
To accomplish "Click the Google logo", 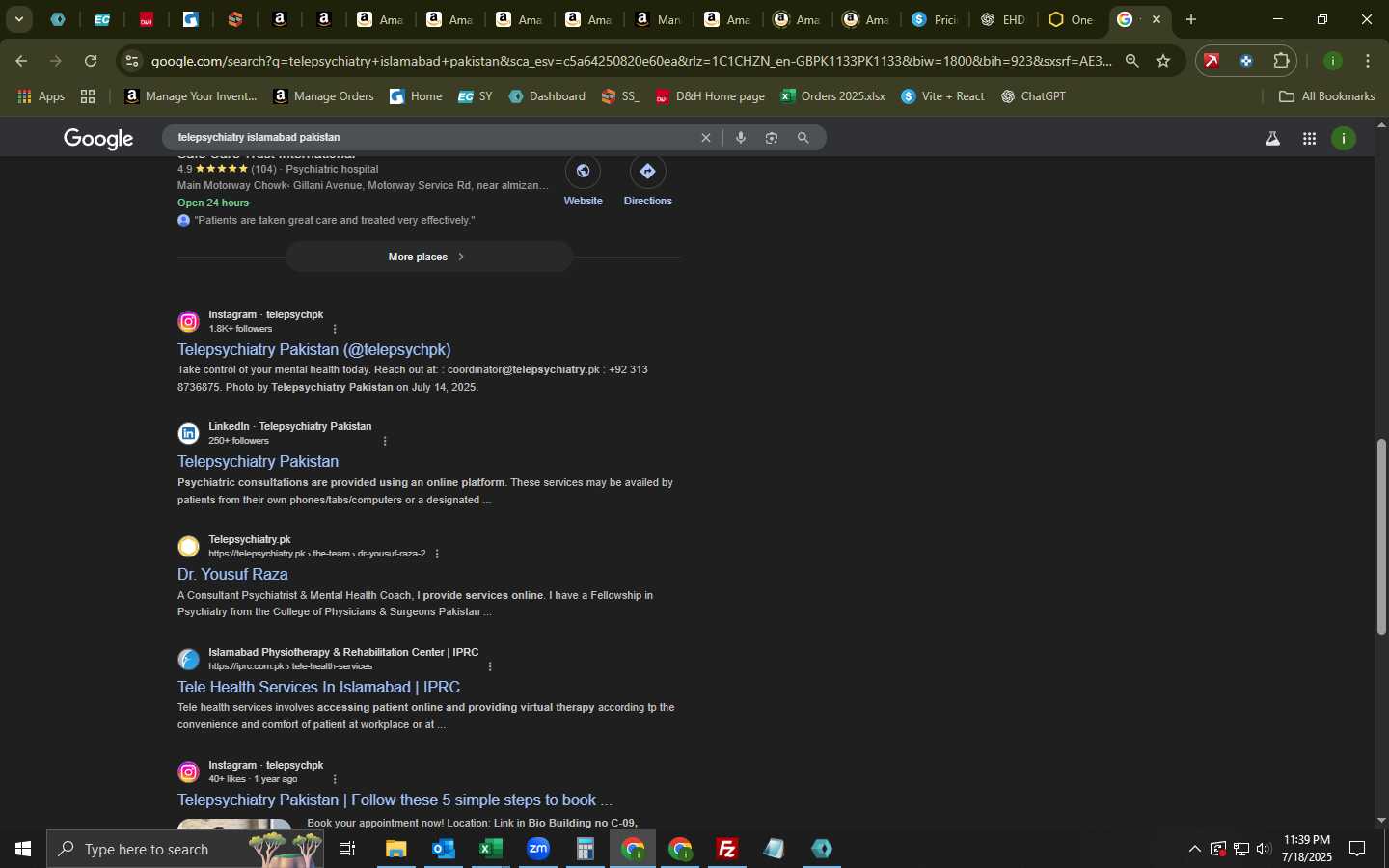I will pyautogui.click(x=98, y=139).
